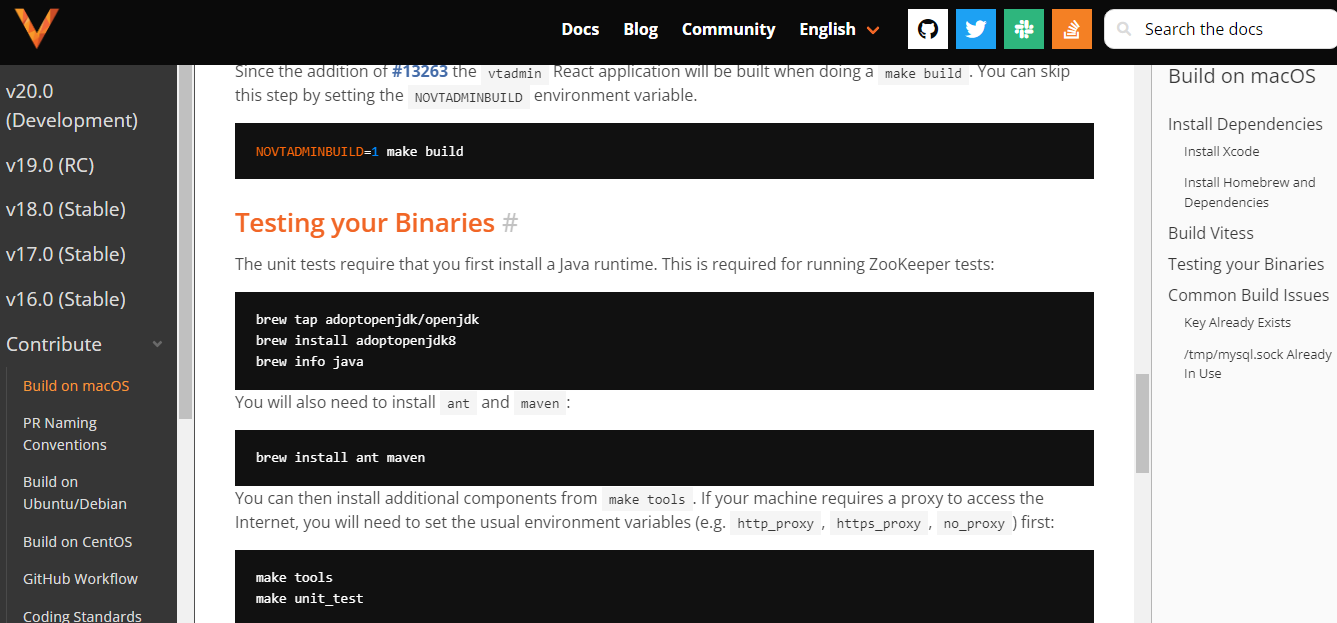Open the GitHub icon link
The height and width of the screenshot is (623, 1337).
(x=927, y=29)
